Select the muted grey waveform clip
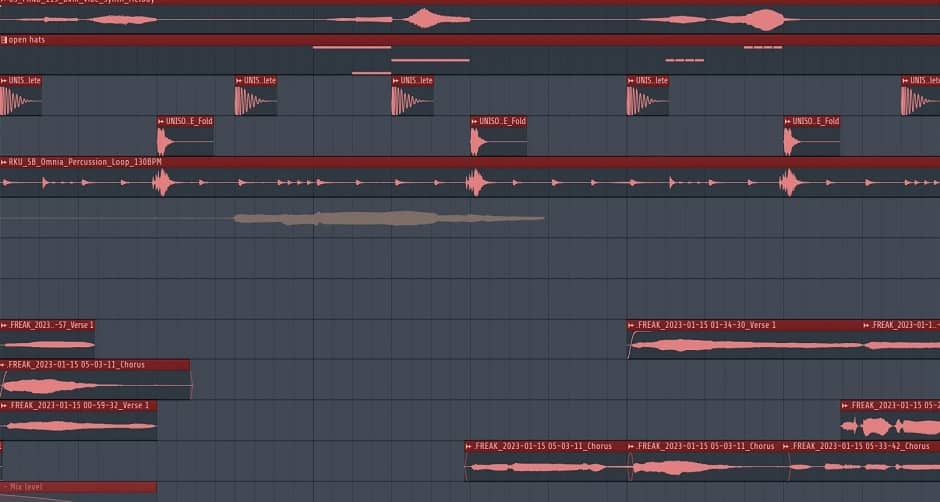Image resolution: width=940 pixels, height=502 pixels. click(x=390, y=218)
